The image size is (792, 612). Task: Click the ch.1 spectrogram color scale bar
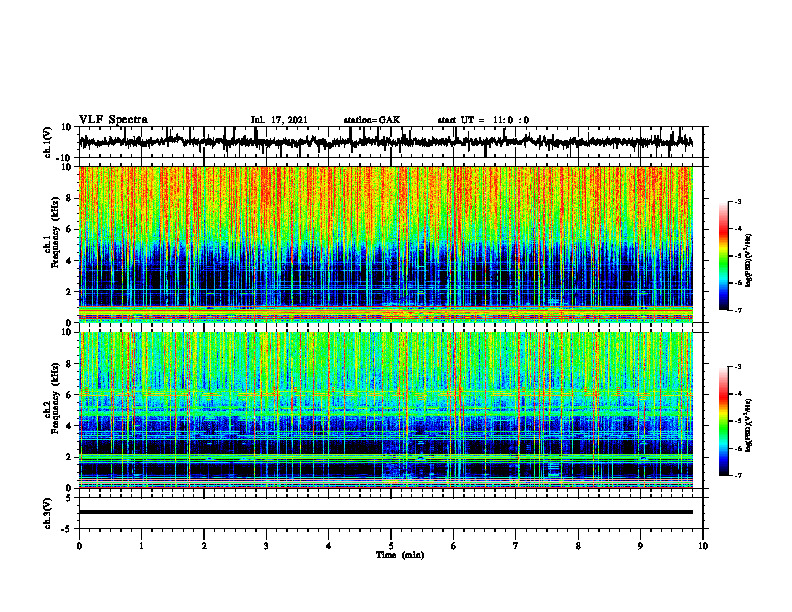click(723, 256)
